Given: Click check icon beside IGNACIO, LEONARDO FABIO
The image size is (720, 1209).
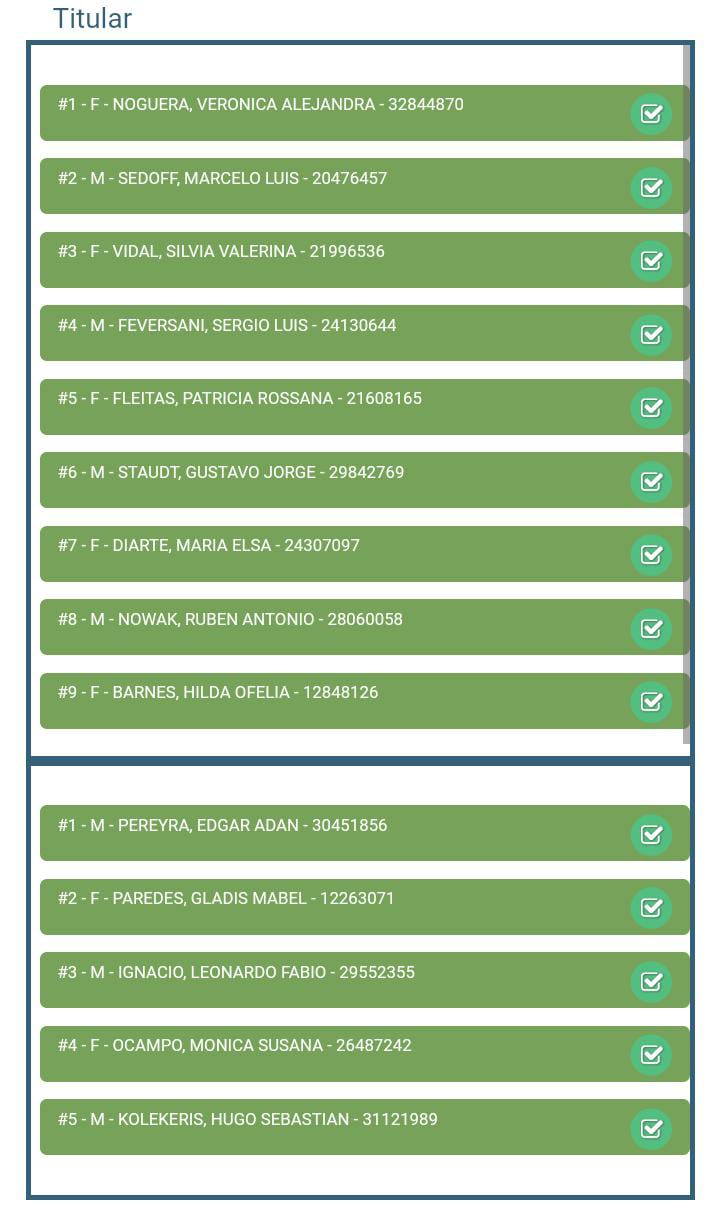Looking at the screenshot, I should click(x=651, y=981).
